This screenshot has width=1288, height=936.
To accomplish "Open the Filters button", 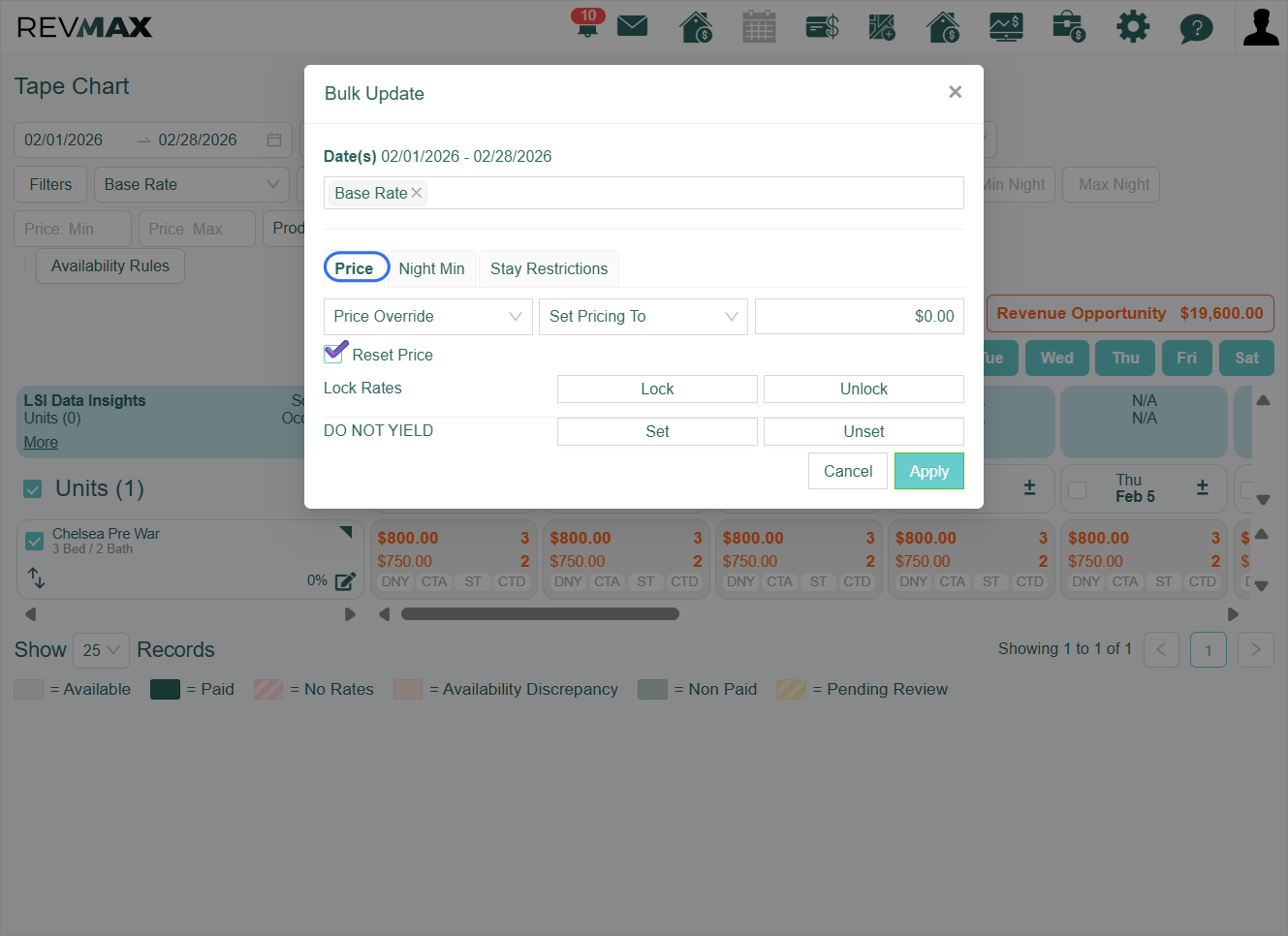I will (50, 184).
